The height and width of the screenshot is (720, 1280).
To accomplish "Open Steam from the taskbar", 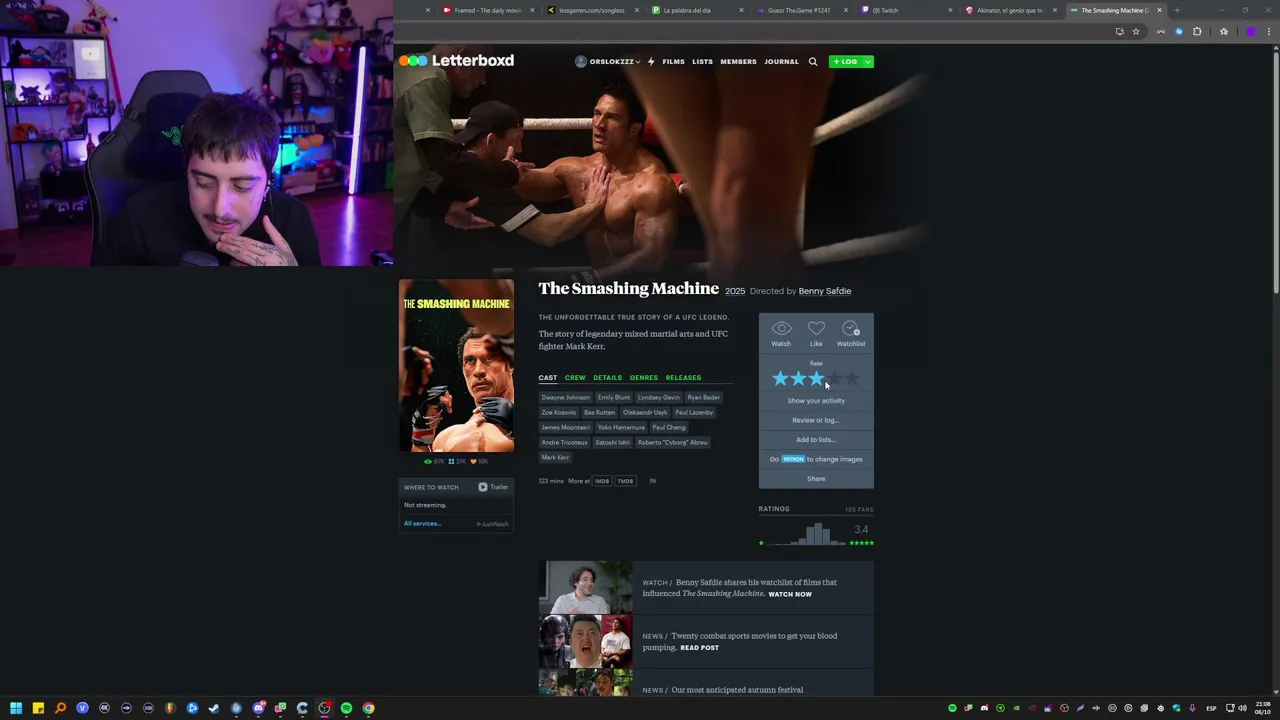I will coord(214,708).
